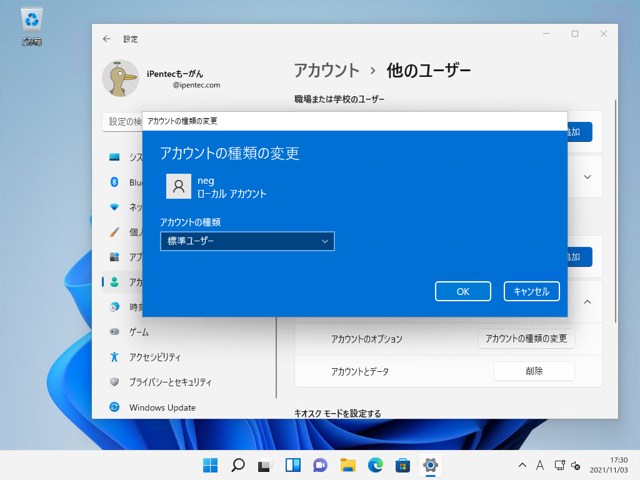Open Task View on the taskbar
Image resolution: width=640 pixels, height=480 pixels.
[265, 465]
